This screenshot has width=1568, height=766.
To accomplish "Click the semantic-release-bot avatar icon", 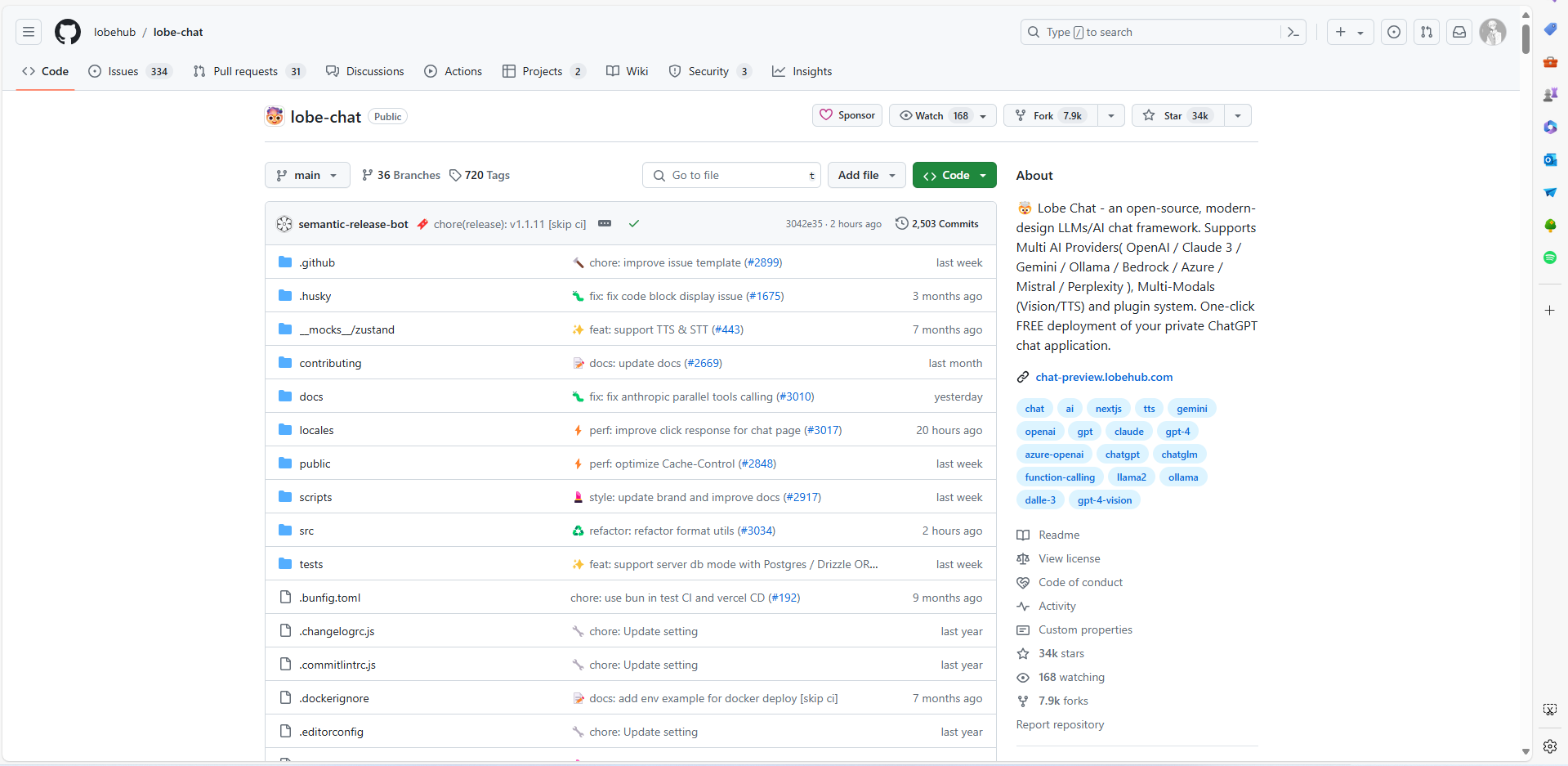I will click(284, 224).
